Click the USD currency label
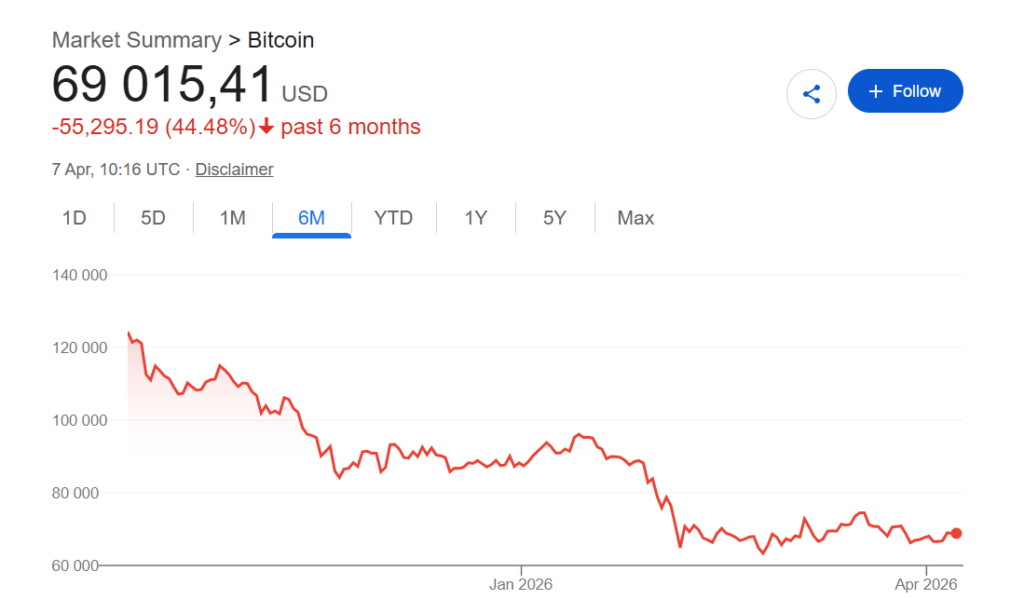1024x599 pixels. tap(304, 94)
